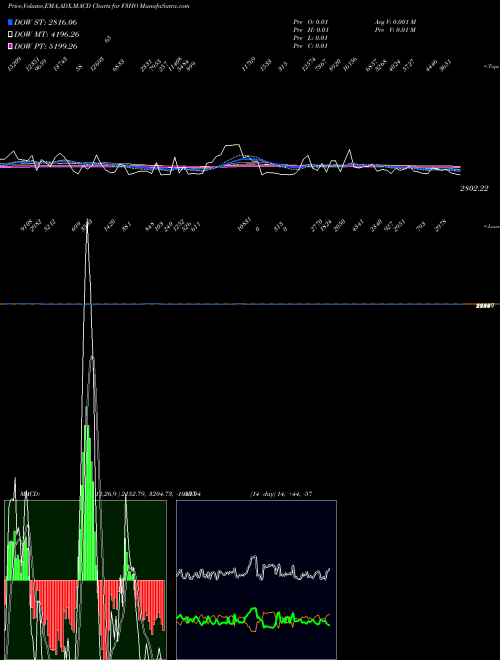Click the magenta DOW PT legend swatch

click(x=10, y=46)
